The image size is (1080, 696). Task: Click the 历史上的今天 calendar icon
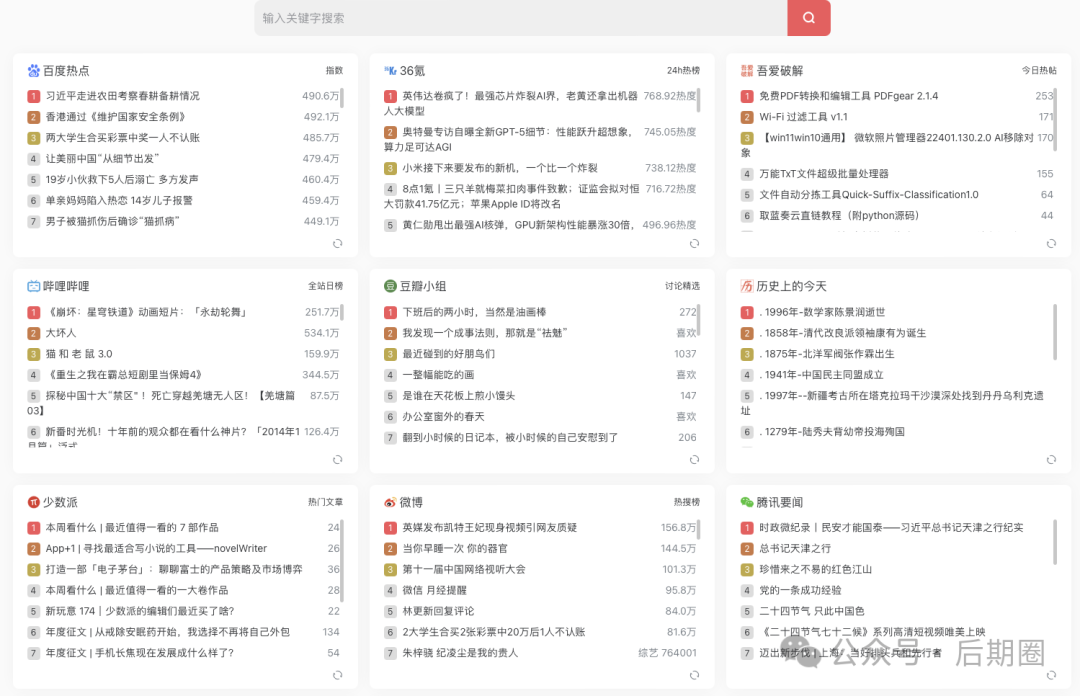tap(747, 285)
